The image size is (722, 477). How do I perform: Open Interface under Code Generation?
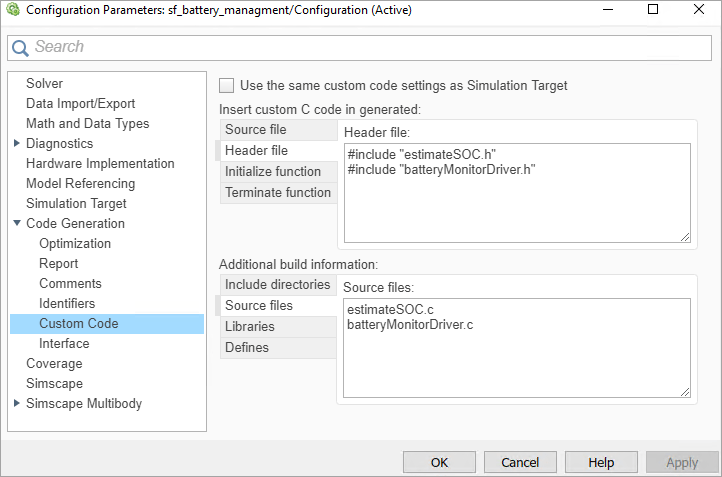[x=64, y=343]
